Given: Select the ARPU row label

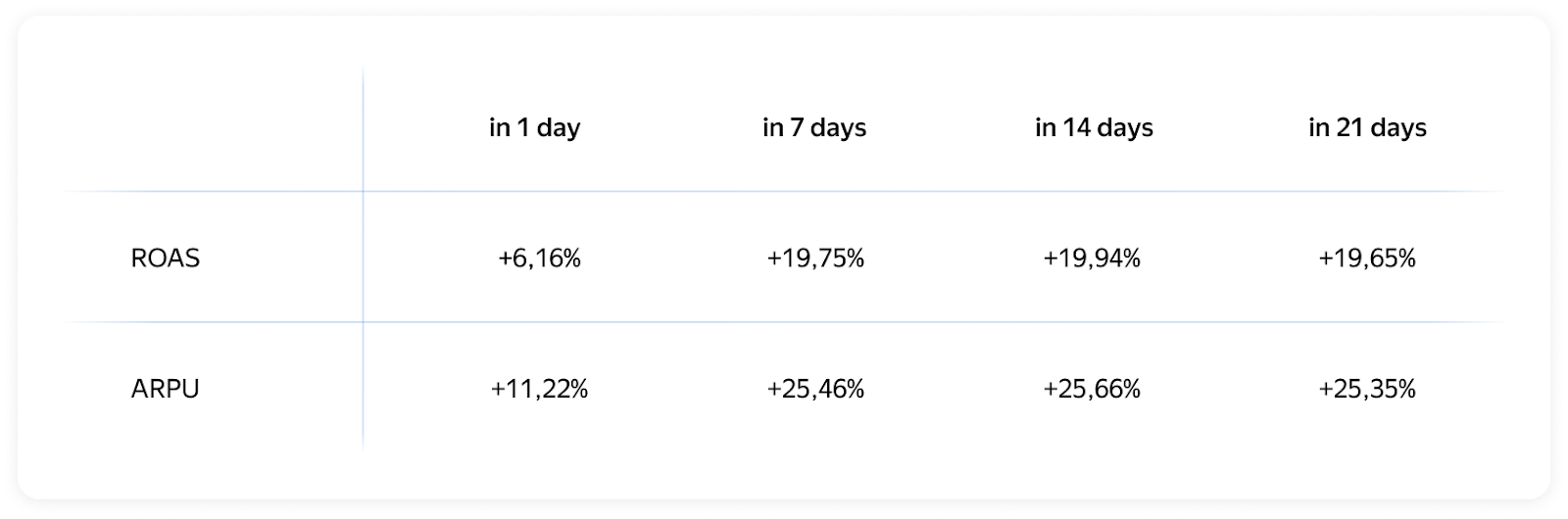Looking at the screenshot, I should coord(165,389).
